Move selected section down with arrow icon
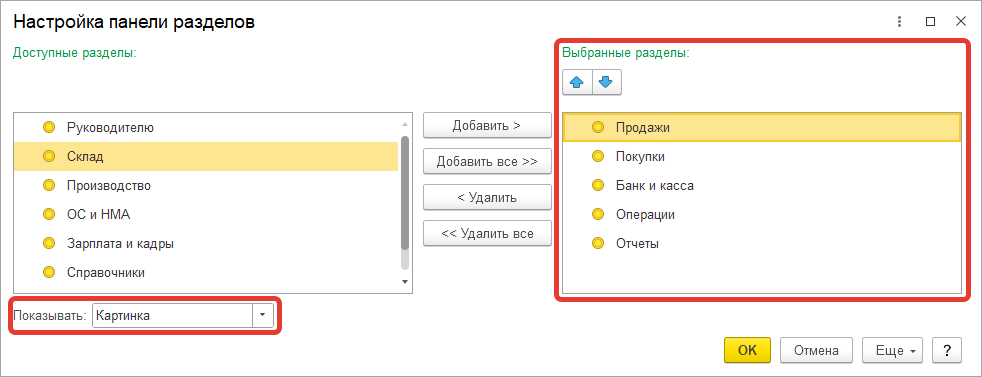Image resolution: width=982 pixels, height=377 pixels. pyautogui.click(x=607, y=82)
